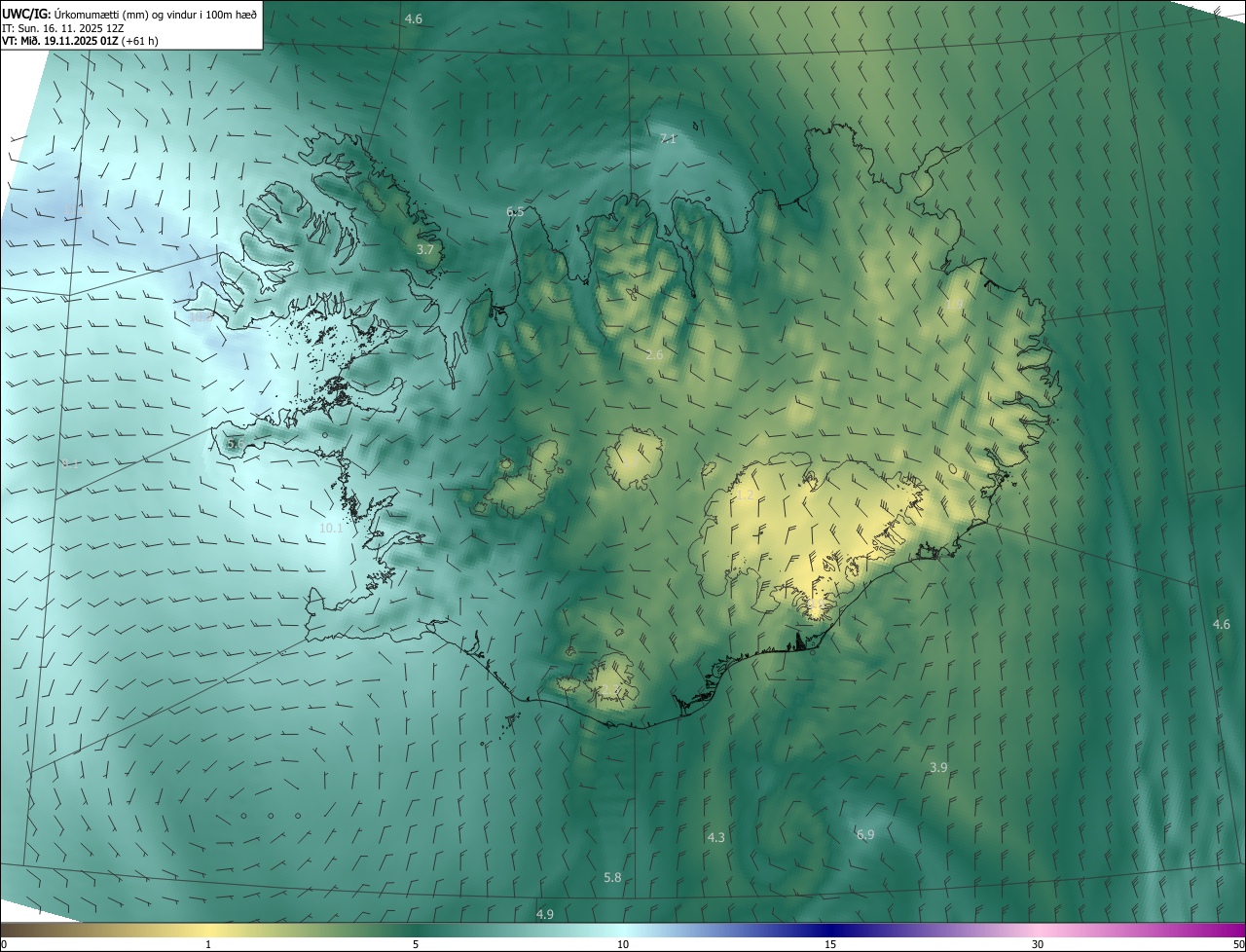Click the colour bar tick label 15

pos(830,944)
